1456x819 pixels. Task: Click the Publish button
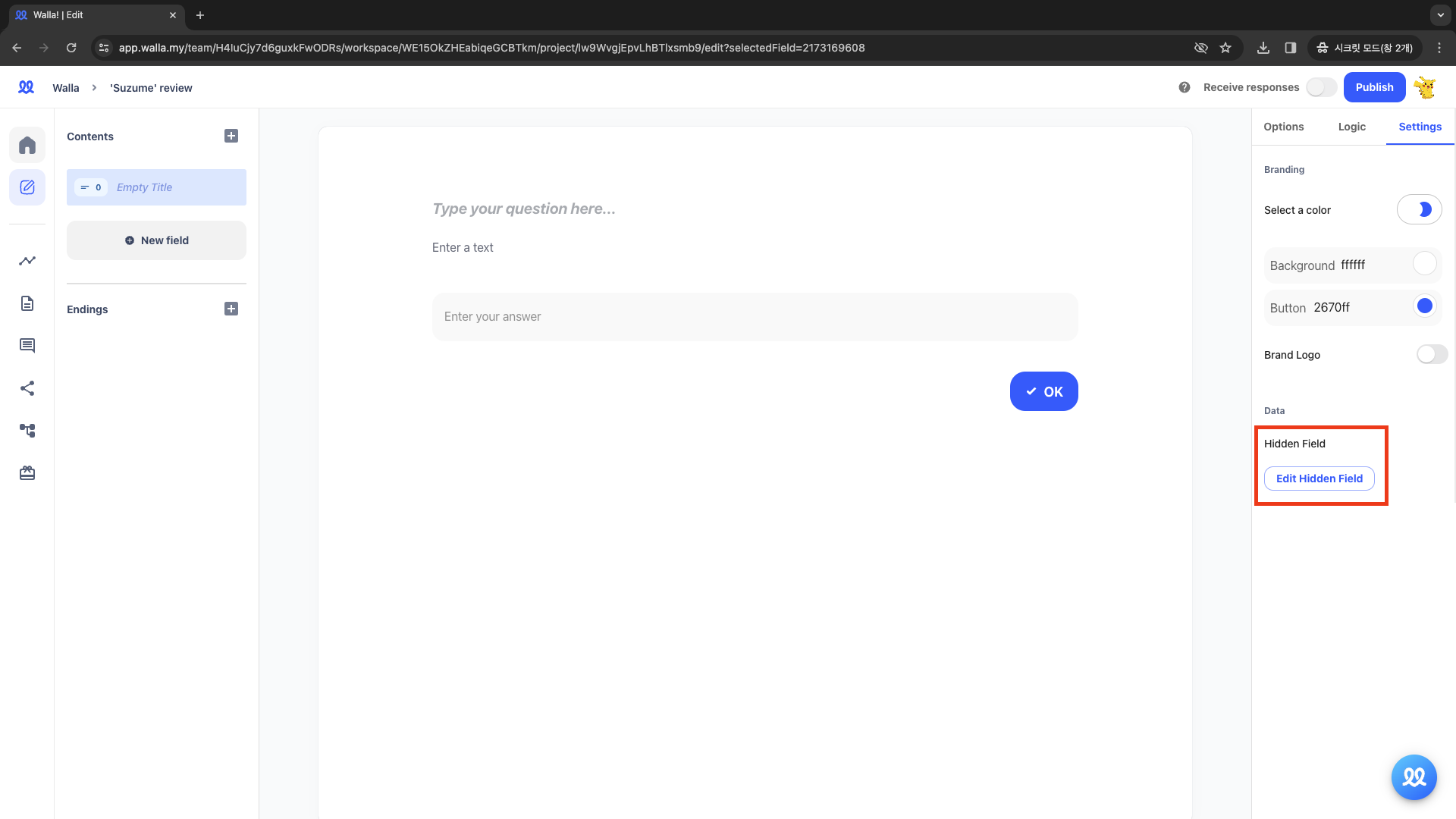[1374, 87]
